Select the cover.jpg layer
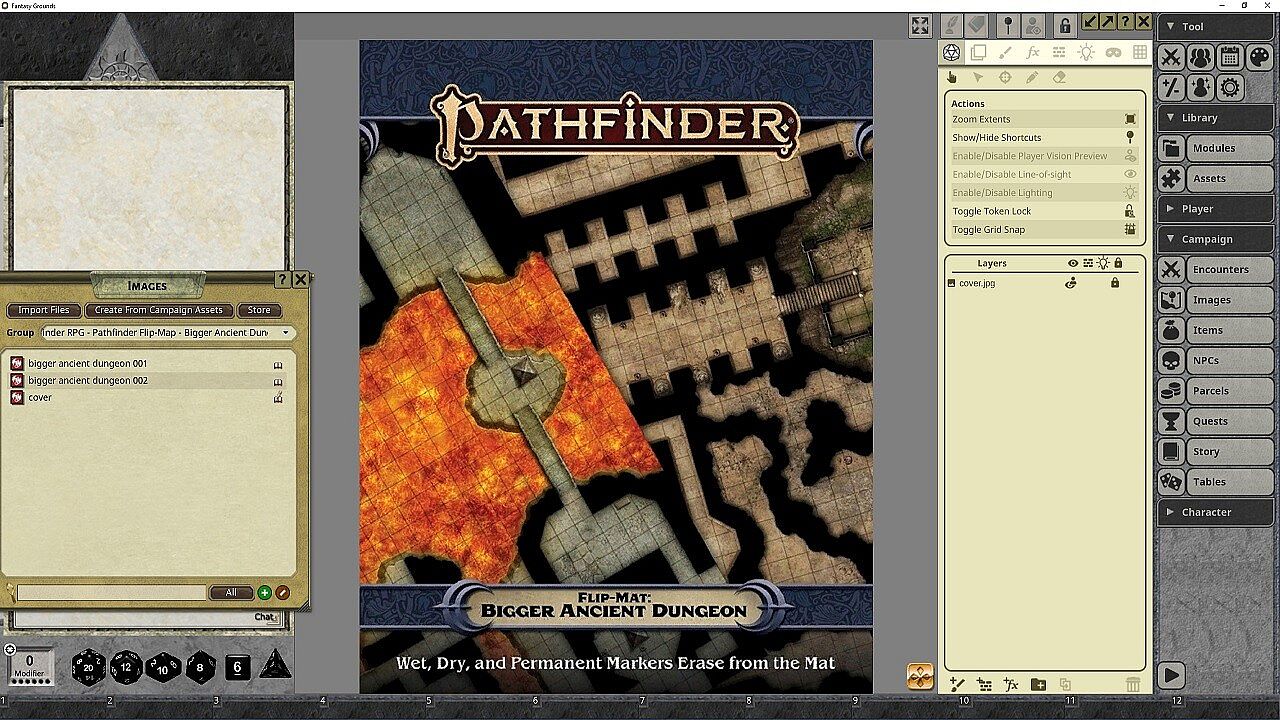Viewport: 1280px width, 720px height. [x=977, y=283]
